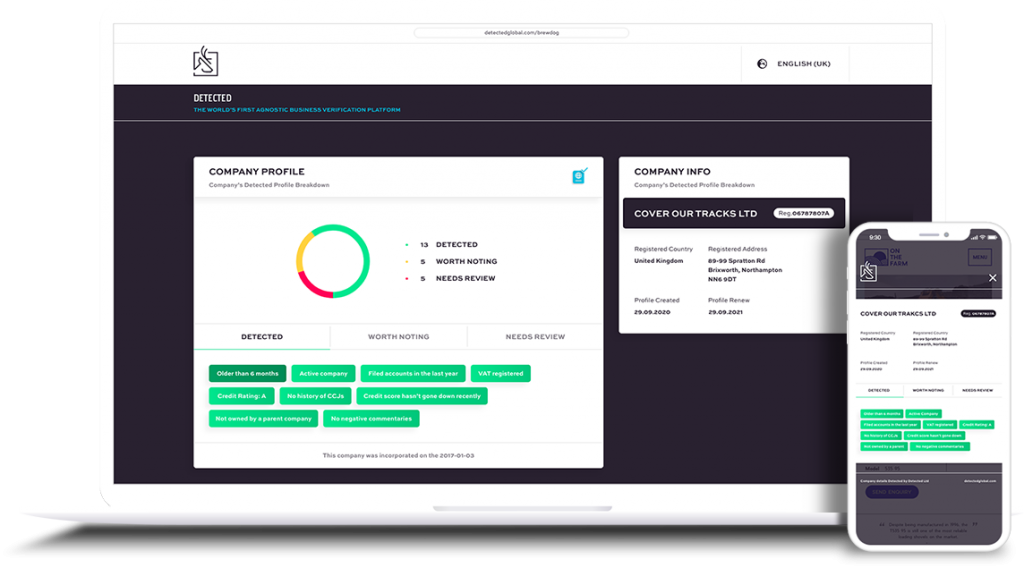Switch to the WORTH NOTING tab on laptop
The width and height of the screenshot is (1024, 568).
click(x=398, y=337)
